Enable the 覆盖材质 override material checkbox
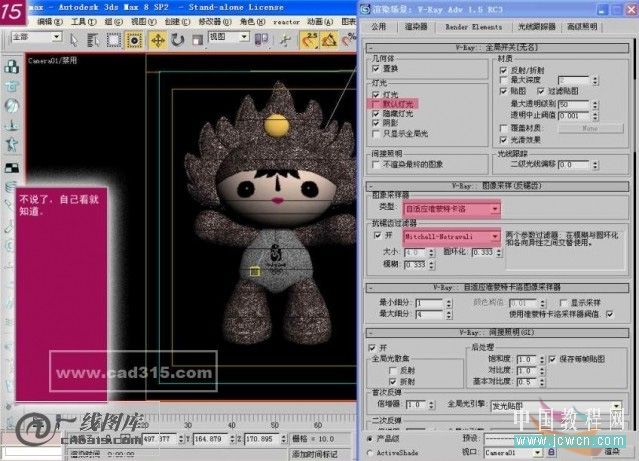Screen dimensions: 639x461 (x=504, y=128)
